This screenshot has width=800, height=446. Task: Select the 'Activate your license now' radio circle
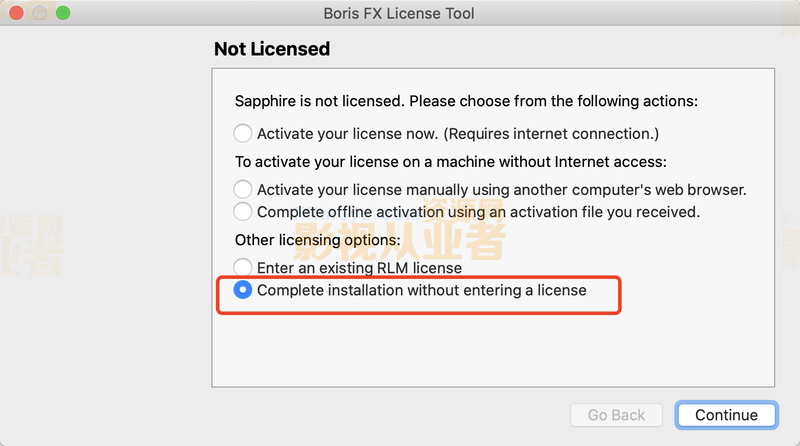pyautogui.click(x=243, y=133)
